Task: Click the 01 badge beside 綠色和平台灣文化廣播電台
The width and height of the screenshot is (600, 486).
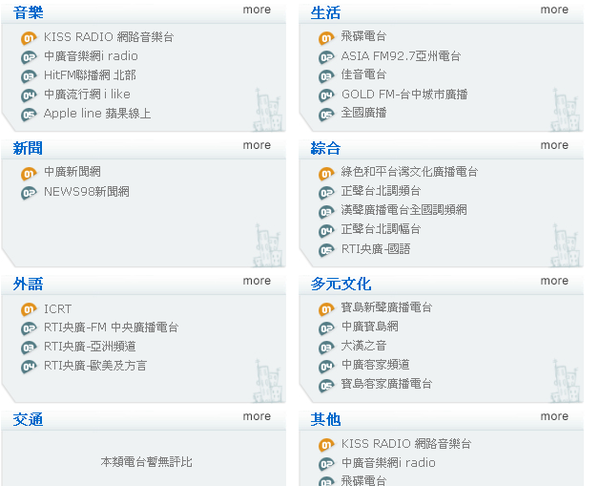Action: click(x=326, y=173)
